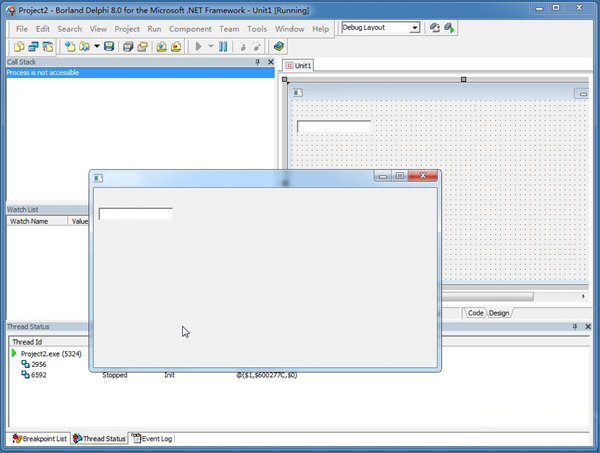Select the Thread Status bottom tab
Viewport: 600px width, 453px height.
click(99, 438)
